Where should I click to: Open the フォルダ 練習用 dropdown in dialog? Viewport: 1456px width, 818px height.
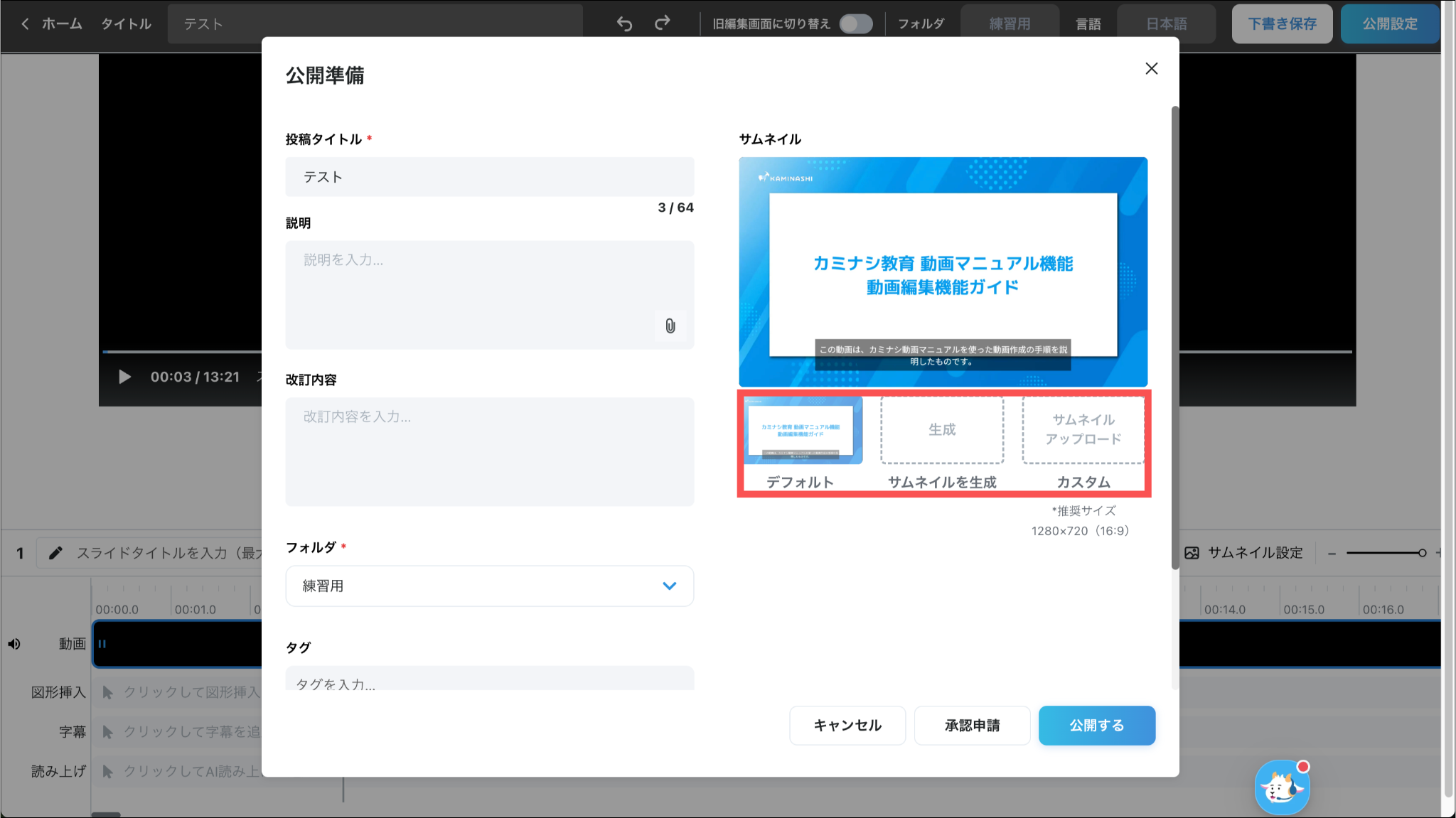pos(489,586)
